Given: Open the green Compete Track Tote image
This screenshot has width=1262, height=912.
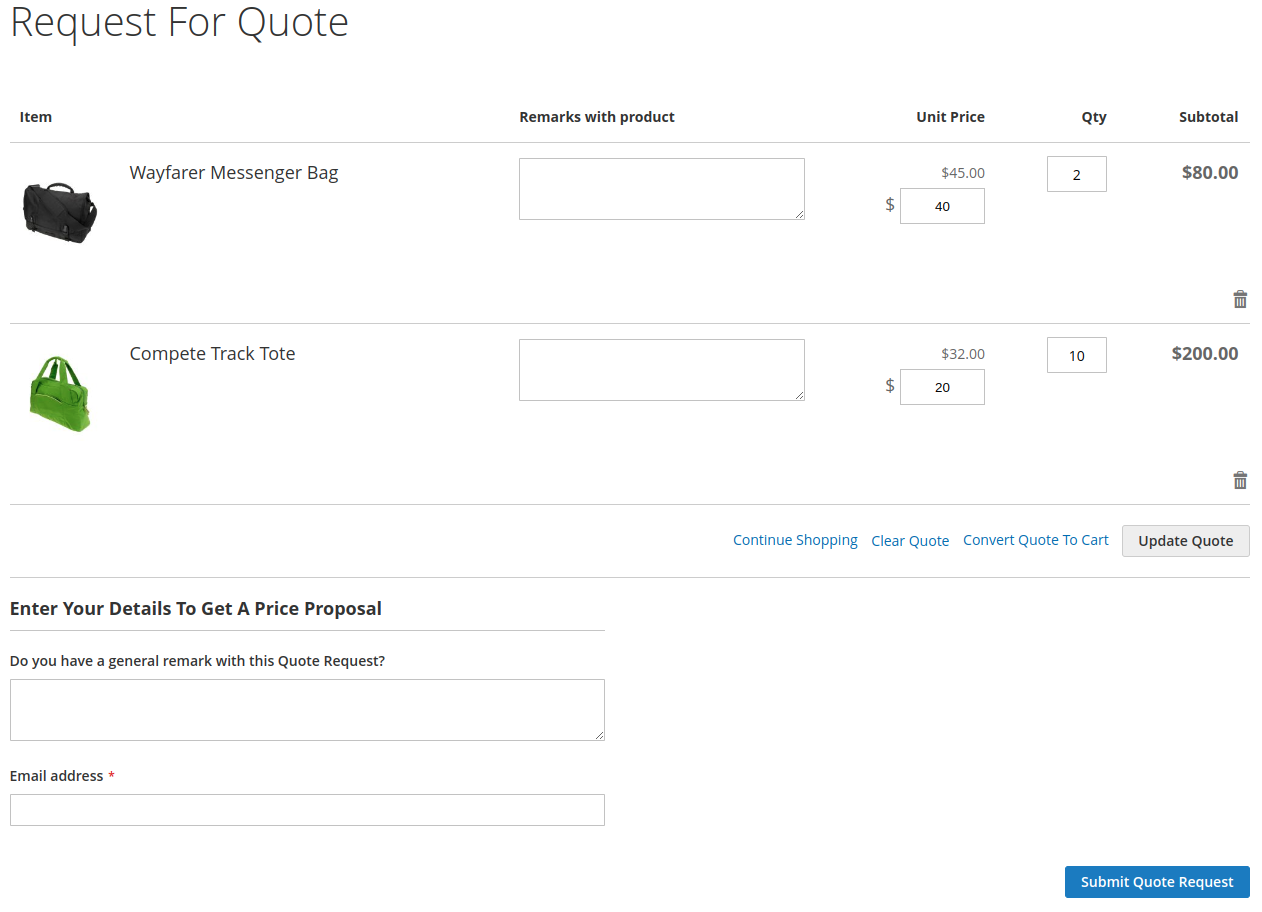Looking at the screenshot, I should 60,394.
